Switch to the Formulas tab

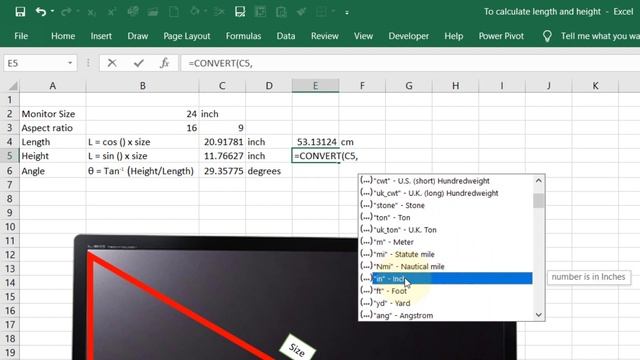click(243, 36)
